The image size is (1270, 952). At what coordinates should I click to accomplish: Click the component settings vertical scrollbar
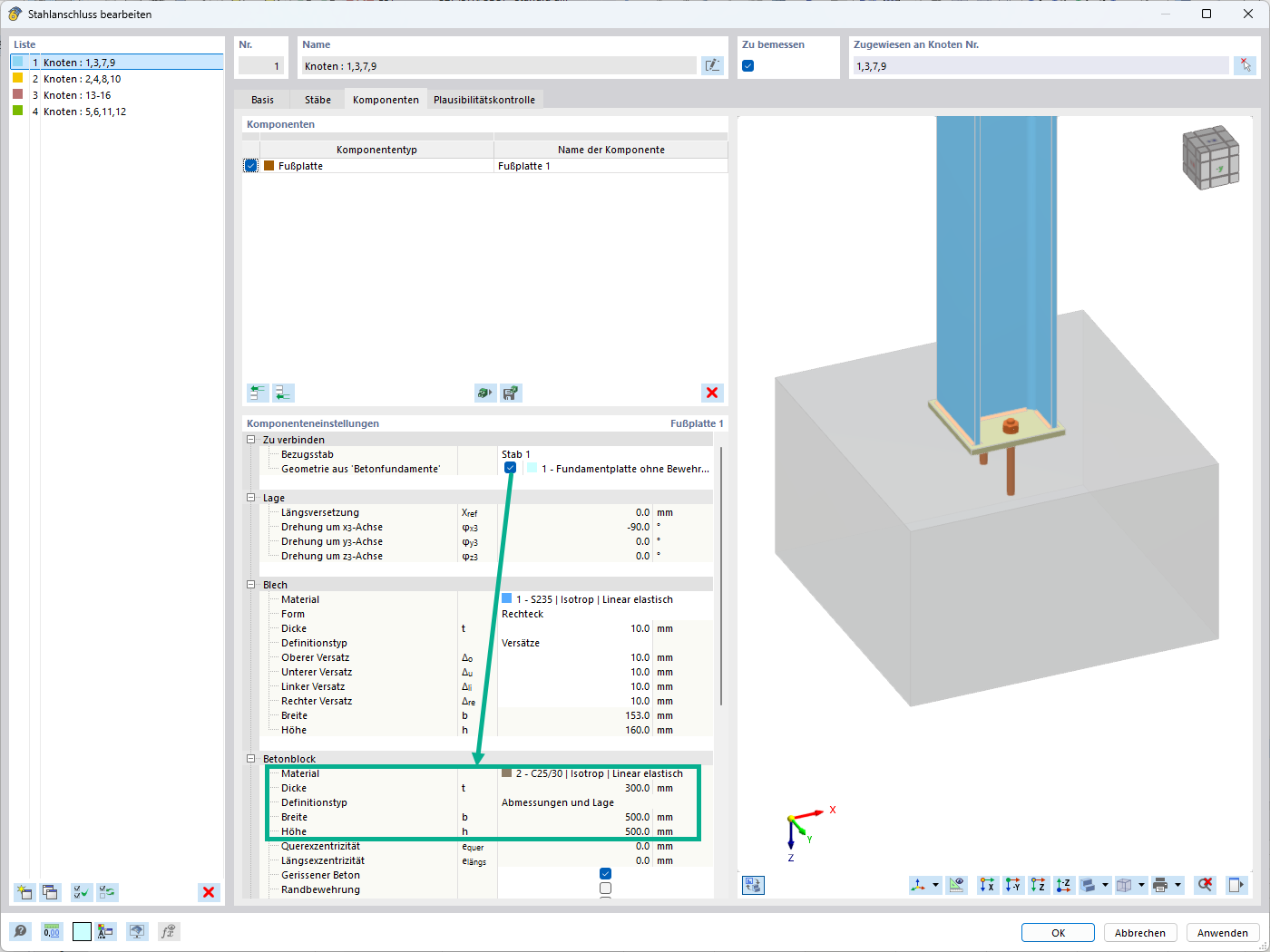tap(721, 576)
